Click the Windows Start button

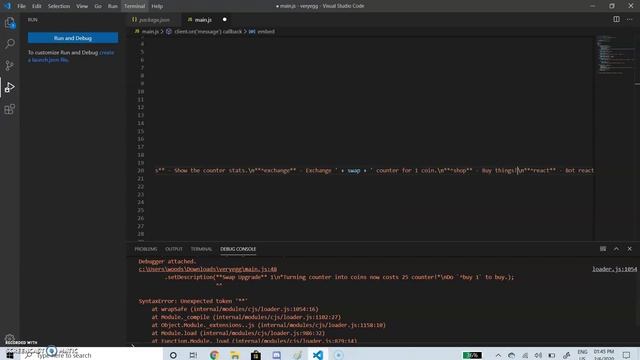10,355
